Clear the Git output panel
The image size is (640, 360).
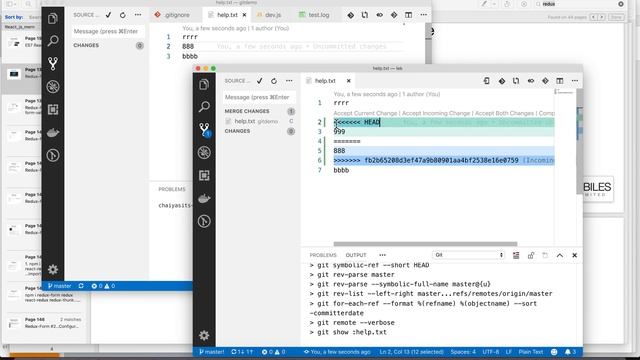point(516,255)
